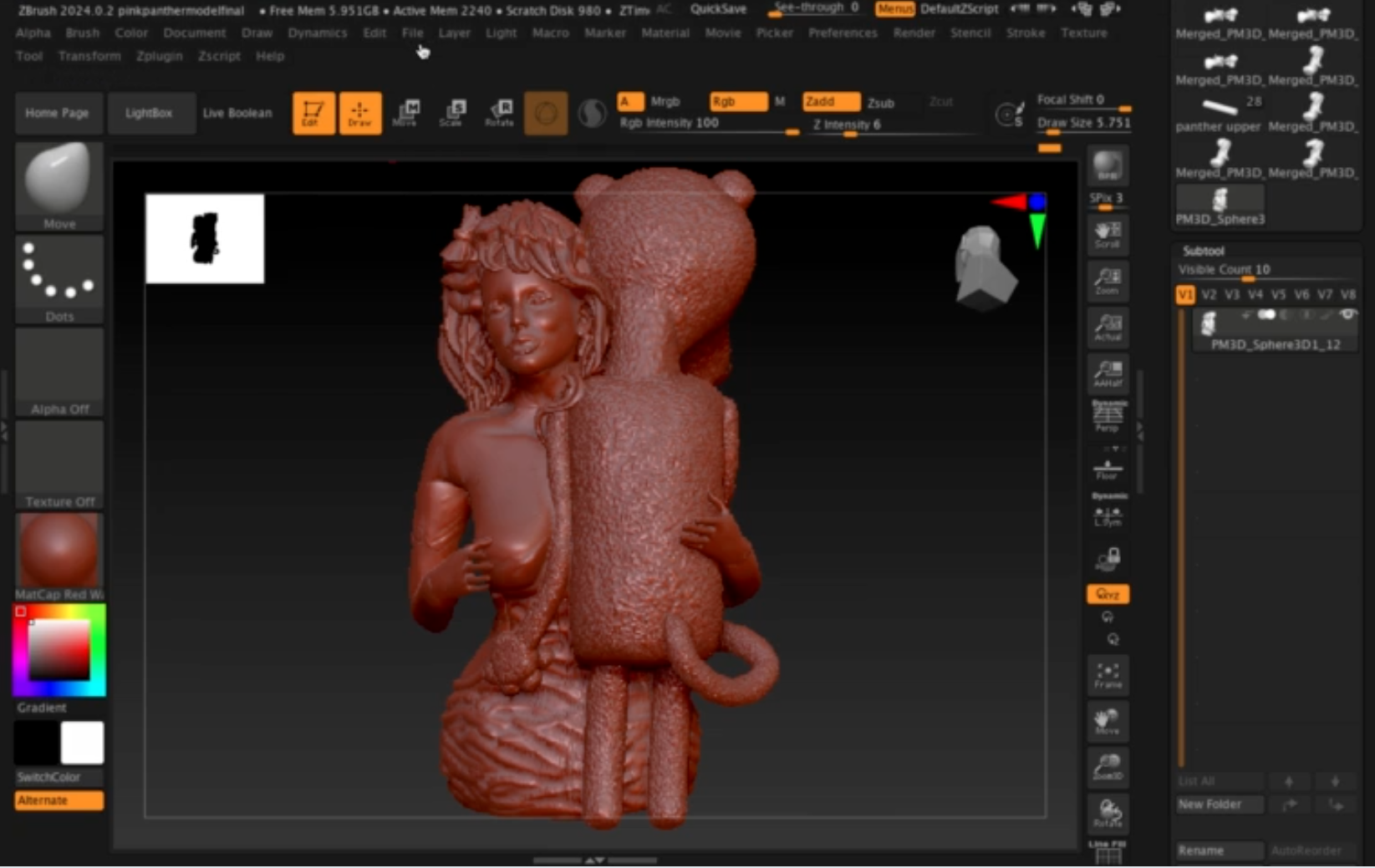Select the white secondary color swatch
Viewport: 1375px width, 868px height.
click(82, 742)
